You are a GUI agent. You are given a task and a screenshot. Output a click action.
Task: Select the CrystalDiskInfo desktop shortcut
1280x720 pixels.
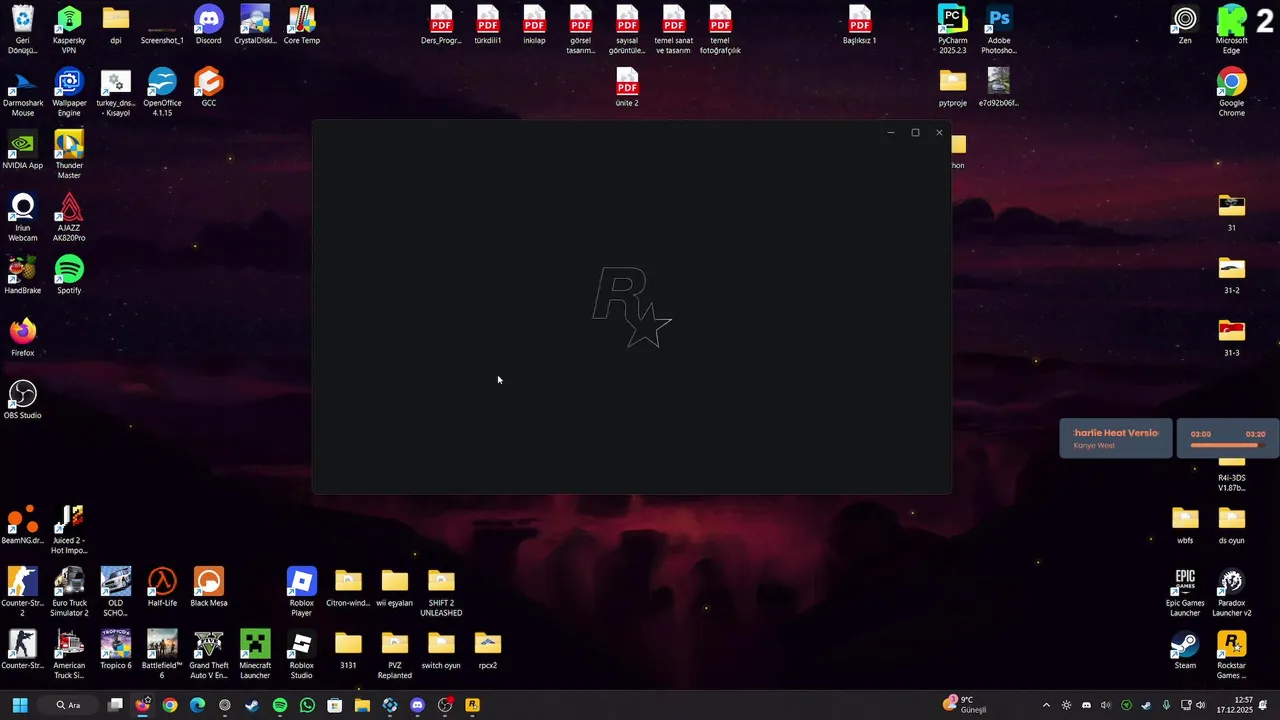point(255,24)
